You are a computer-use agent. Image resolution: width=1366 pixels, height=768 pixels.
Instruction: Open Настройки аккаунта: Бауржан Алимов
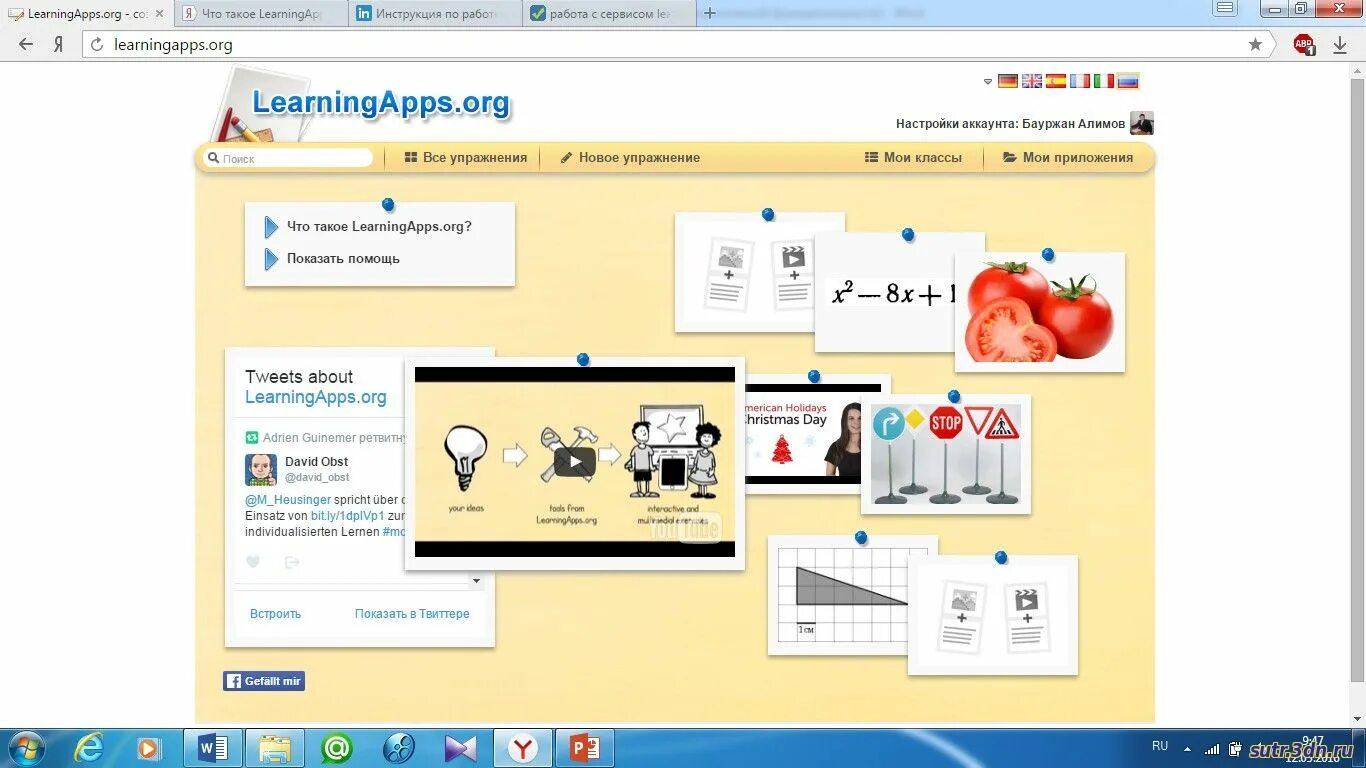click(x=1010, y=124)
